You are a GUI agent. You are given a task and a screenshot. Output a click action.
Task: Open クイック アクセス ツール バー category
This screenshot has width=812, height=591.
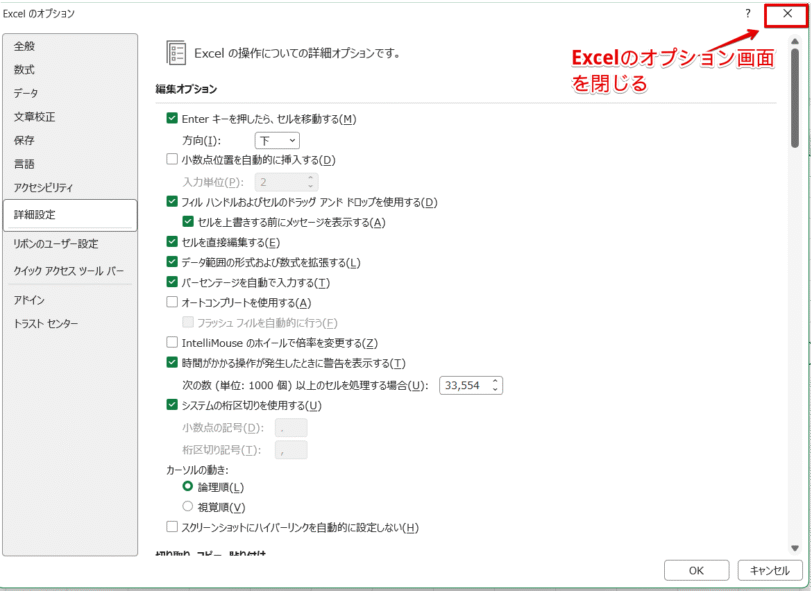[x=69, y=271]
